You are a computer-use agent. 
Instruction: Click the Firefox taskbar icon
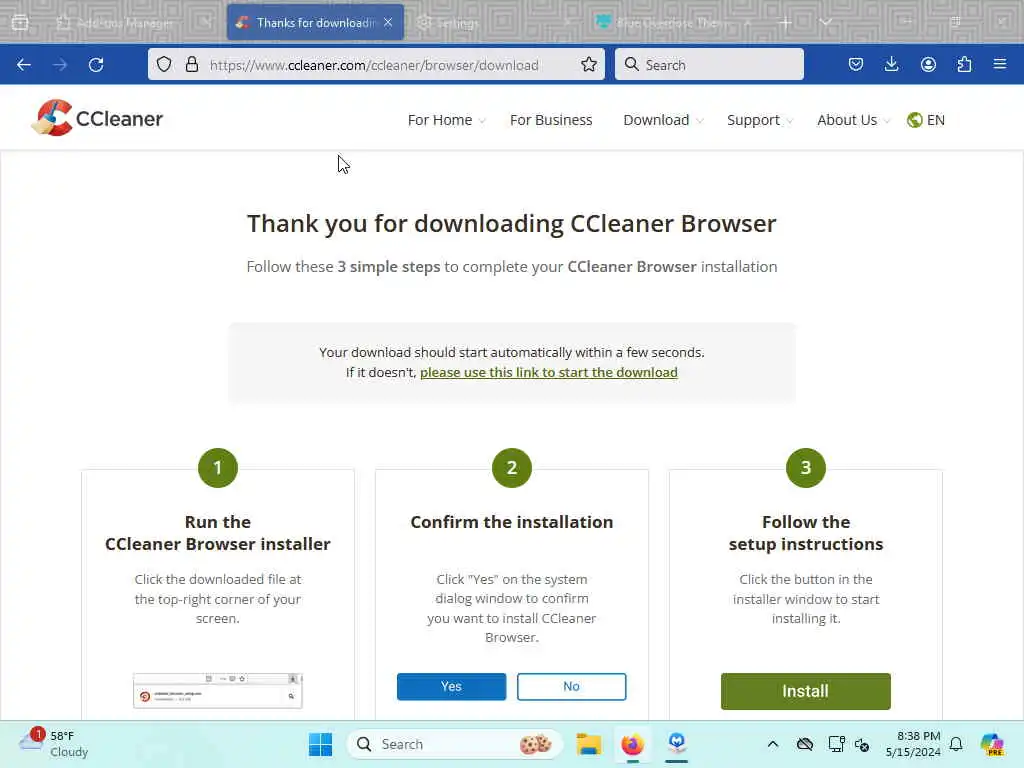tap(632, 744)
